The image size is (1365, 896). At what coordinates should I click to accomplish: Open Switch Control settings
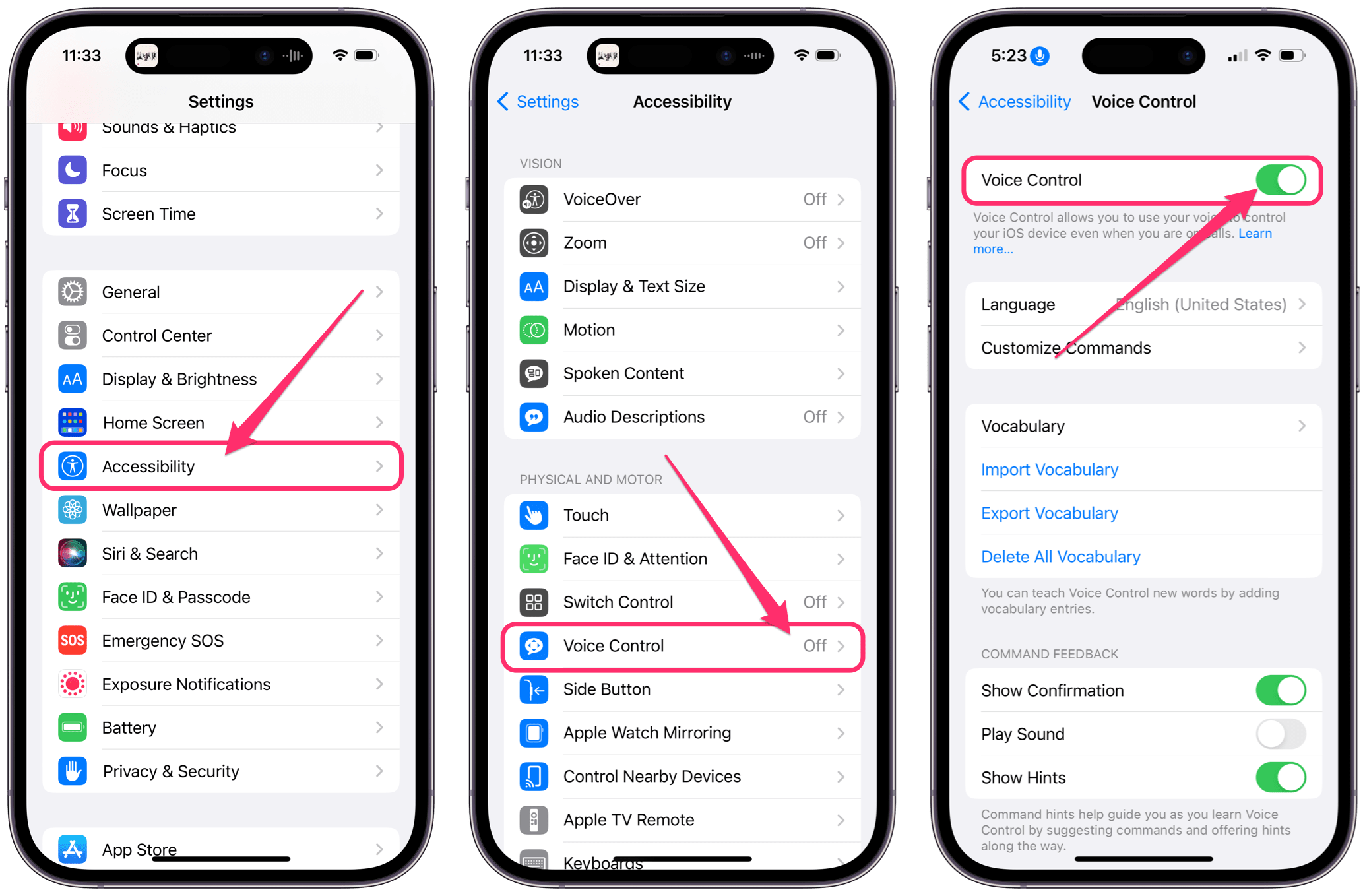coord(682,600)
